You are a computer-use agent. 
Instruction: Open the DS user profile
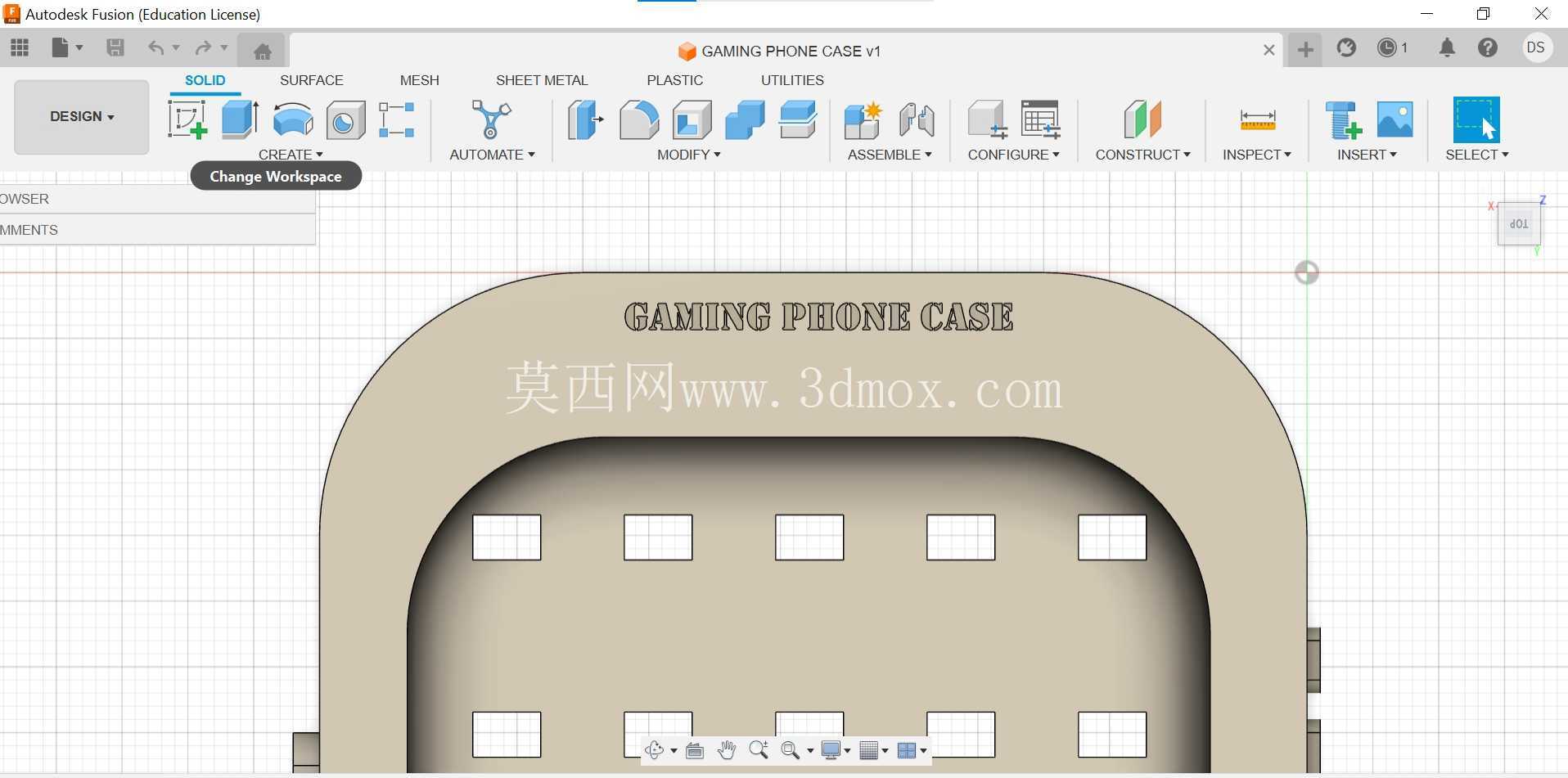pos(1536,47)
